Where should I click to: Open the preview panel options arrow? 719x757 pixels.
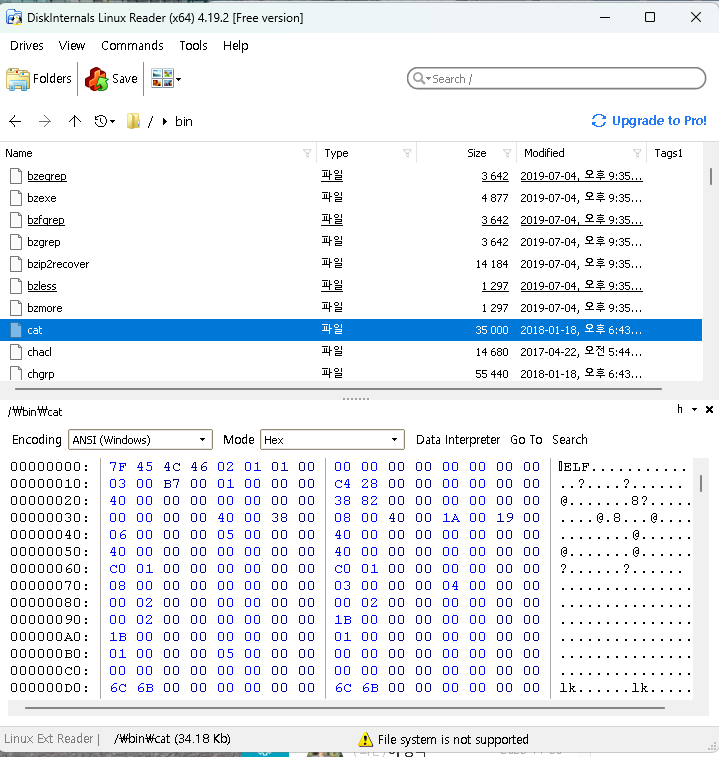tap(694, 409)
